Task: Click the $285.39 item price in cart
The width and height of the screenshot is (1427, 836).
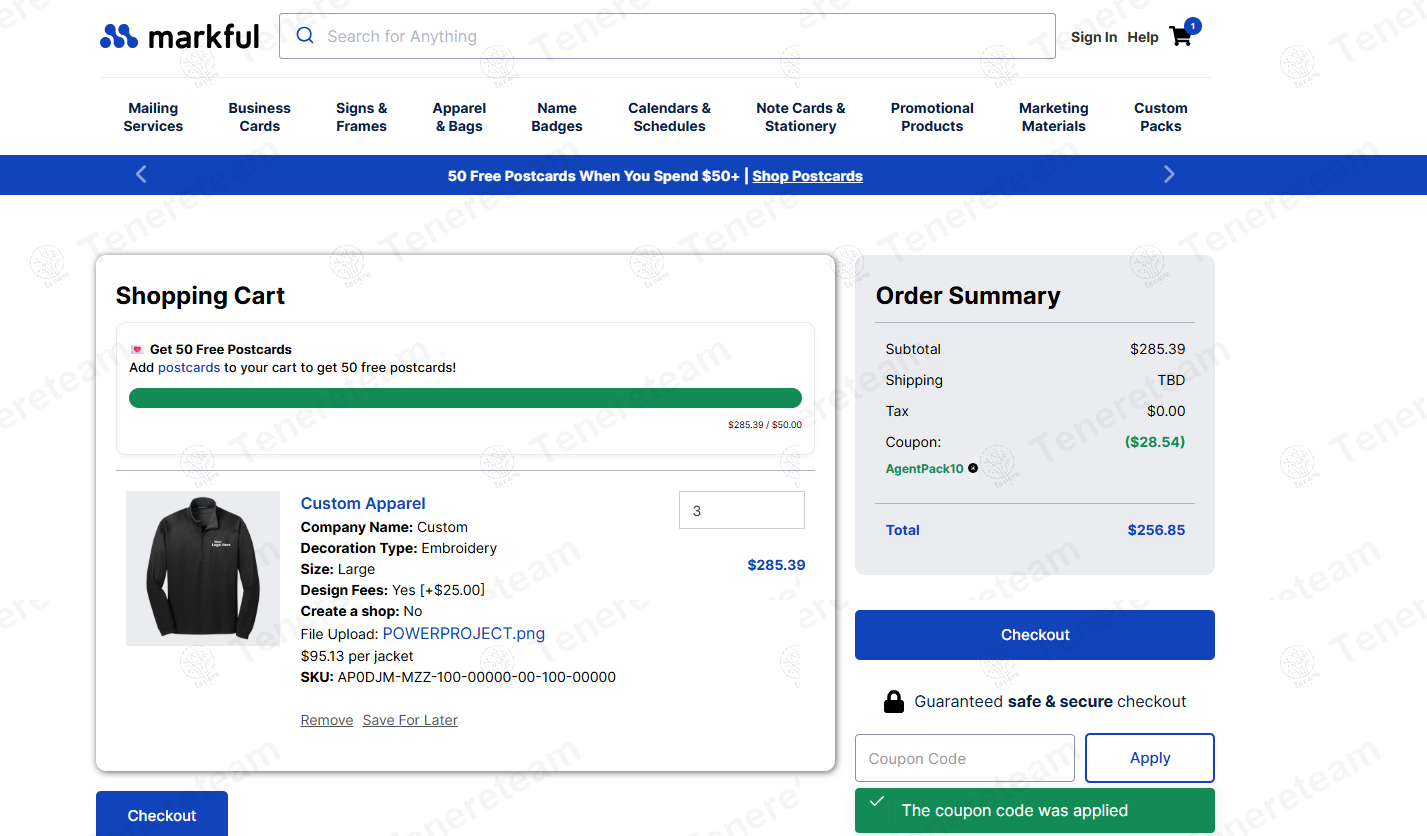Action: click(776, 565)
